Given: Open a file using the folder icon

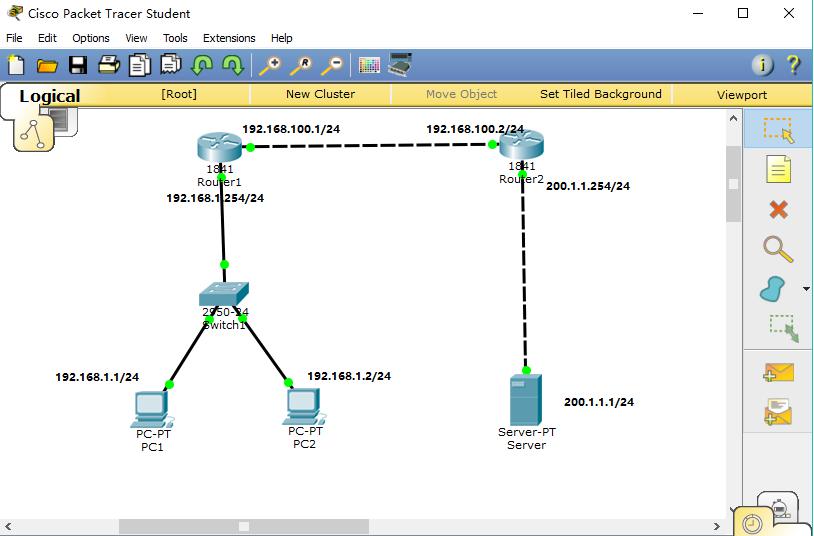Looking at the screenshot, I should tap(47, 65).
